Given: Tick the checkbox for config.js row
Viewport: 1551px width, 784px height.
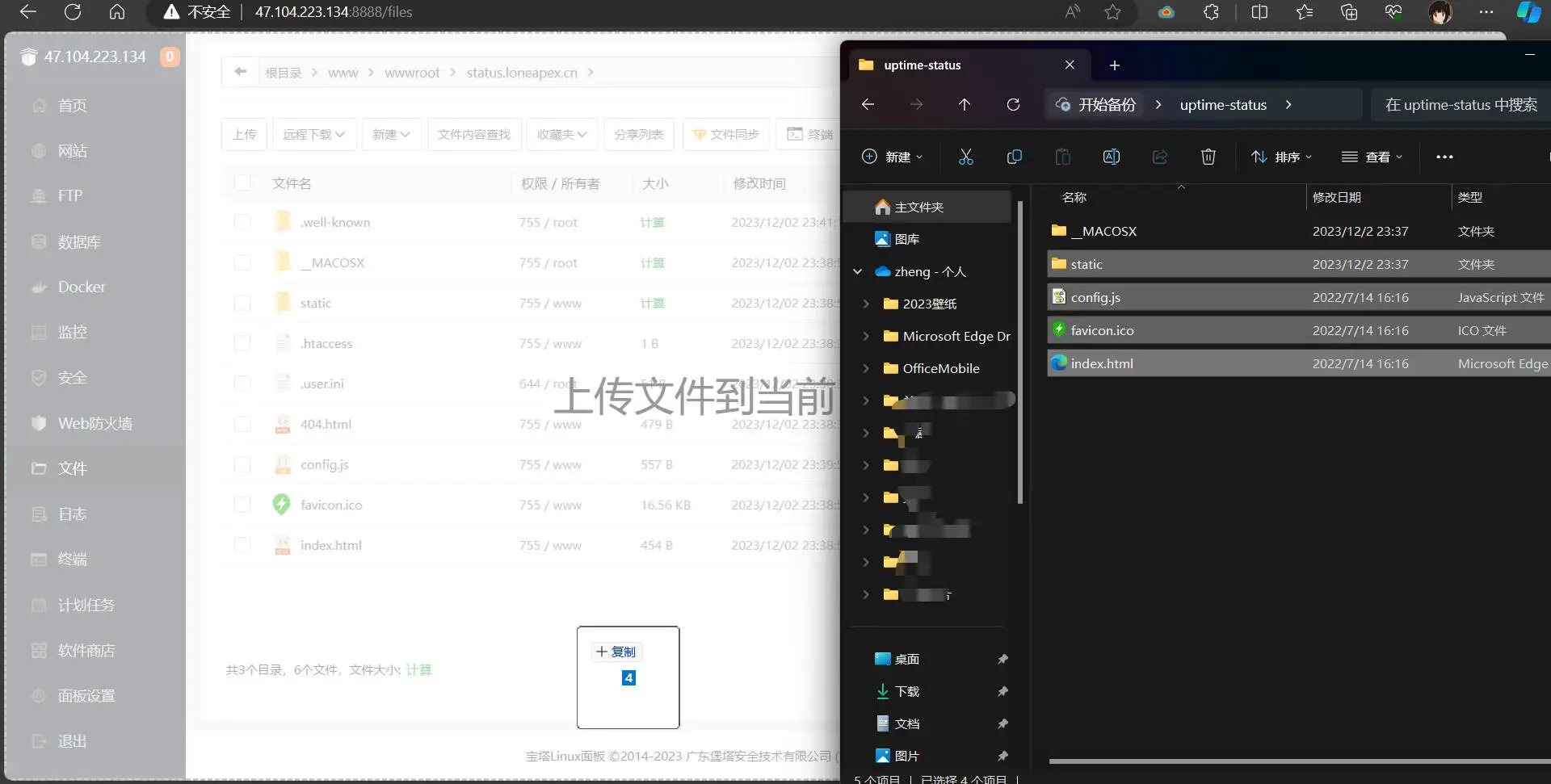Looking at the screenshot, I should (x=242, y=464).
